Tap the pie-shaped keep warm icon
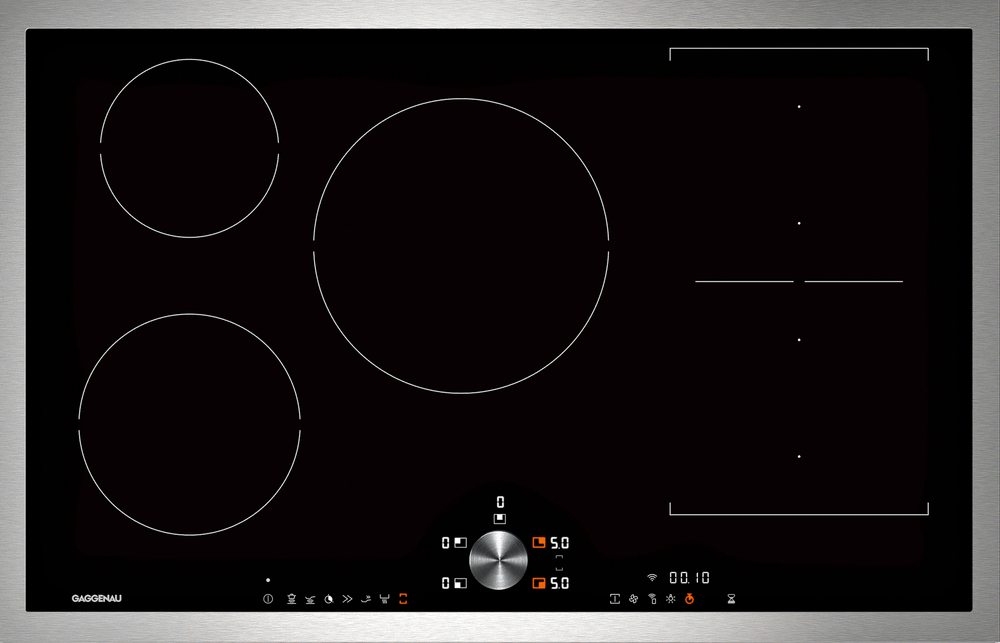 point(328,599)
